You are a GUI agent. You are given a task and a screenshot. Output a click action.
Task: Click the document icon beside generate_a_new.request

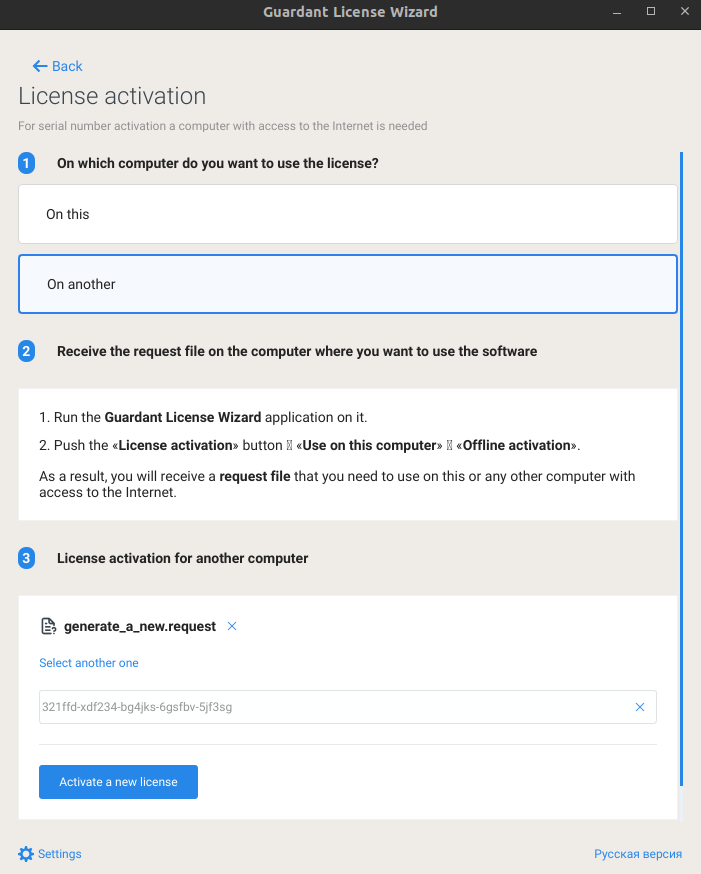pos(48,625)
